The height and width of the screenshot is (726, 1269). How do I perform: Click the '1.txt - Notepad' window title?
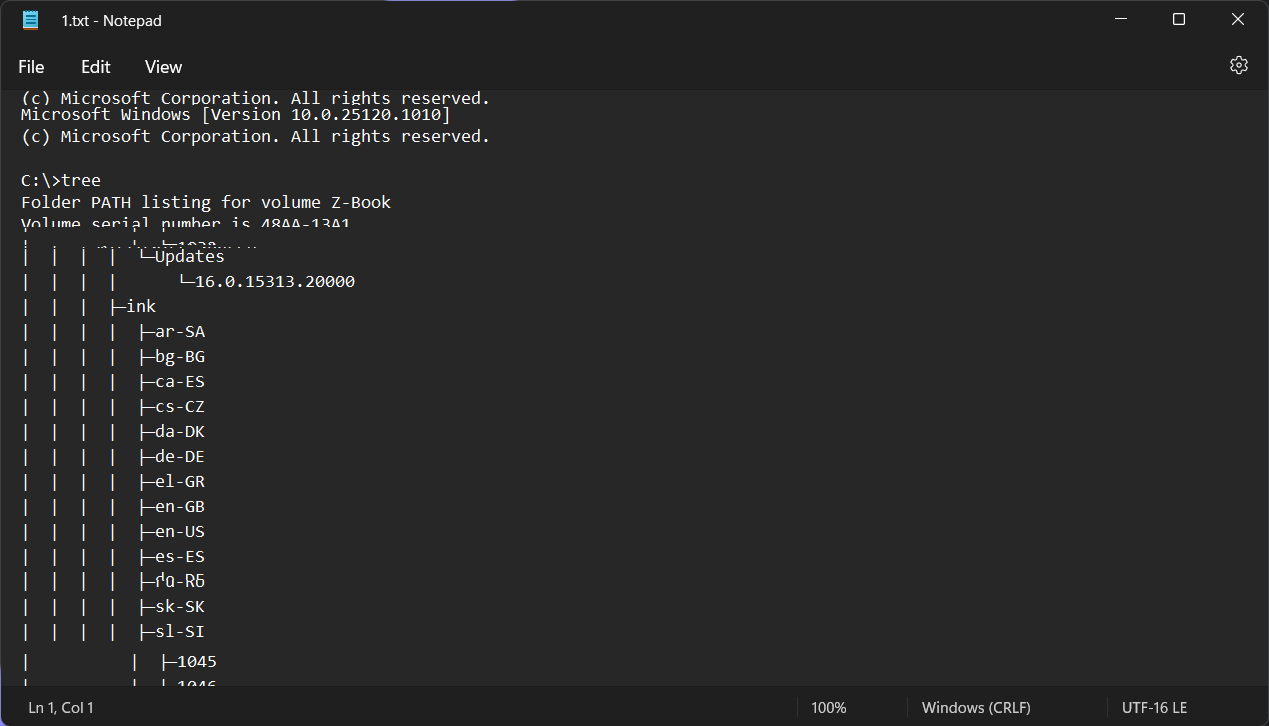click(x=111, y=21)
